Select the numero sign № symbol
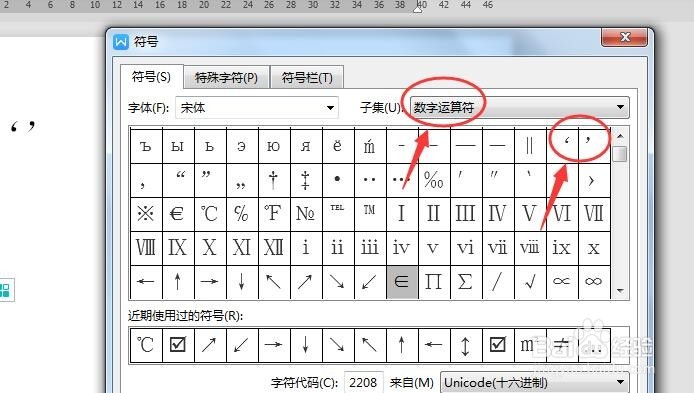This screenshot has width=694, height=393. (305, 214)
